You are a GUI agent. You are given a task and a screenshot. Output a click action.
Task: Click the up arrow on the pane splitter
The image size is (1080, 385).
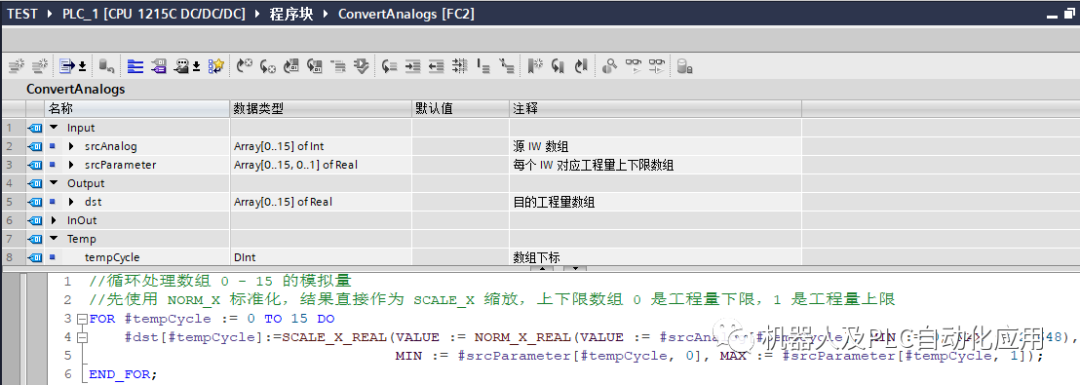pos(543,268)
